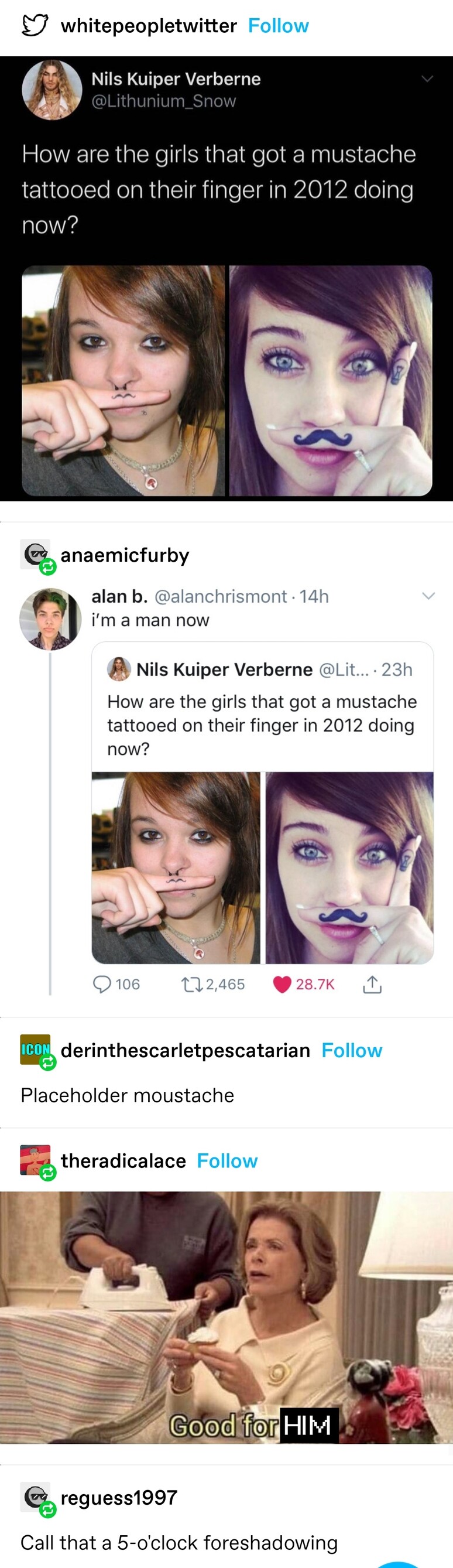Open the 'Good for HIM' reaction image
Image resolution: width=453 pixels, height=1568 pixels.
pos(226,1317)
